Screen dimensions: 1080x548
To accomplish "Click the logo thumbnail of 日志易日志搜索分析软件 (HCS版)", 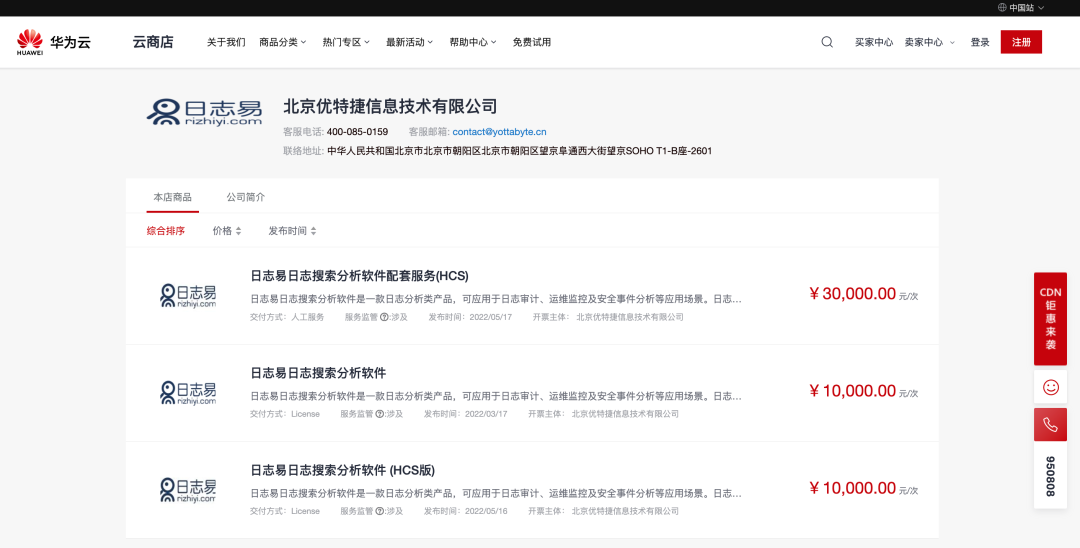I will coord(188,490).
